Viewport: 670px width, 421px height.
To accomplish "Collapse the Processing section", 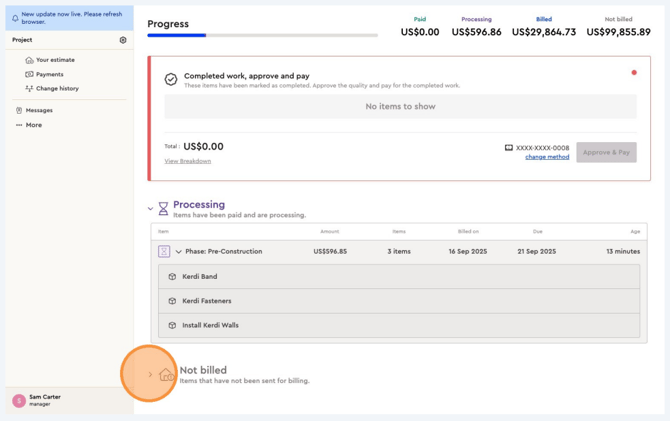I will [151, 209].
